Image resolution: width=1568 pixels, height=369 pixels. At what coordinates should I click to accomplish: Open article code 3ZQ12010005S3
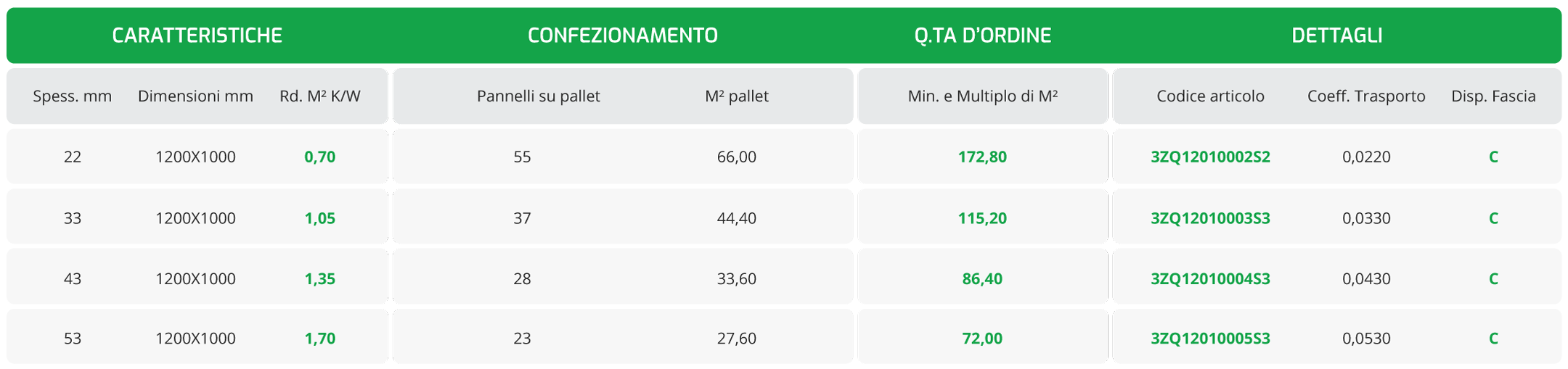tap(1210, 338)
